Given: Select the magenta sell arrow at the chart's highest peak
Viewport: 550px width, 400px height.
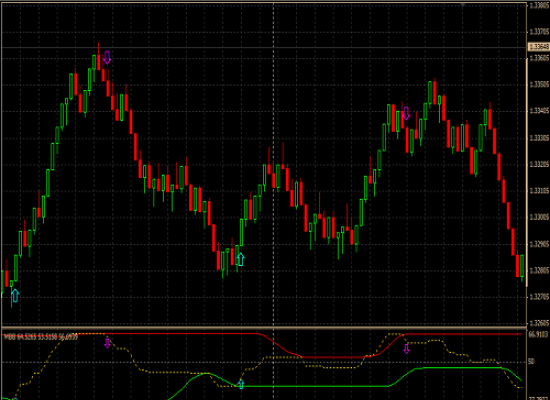Looking at the screenshot, I should (x=107, y=57).
